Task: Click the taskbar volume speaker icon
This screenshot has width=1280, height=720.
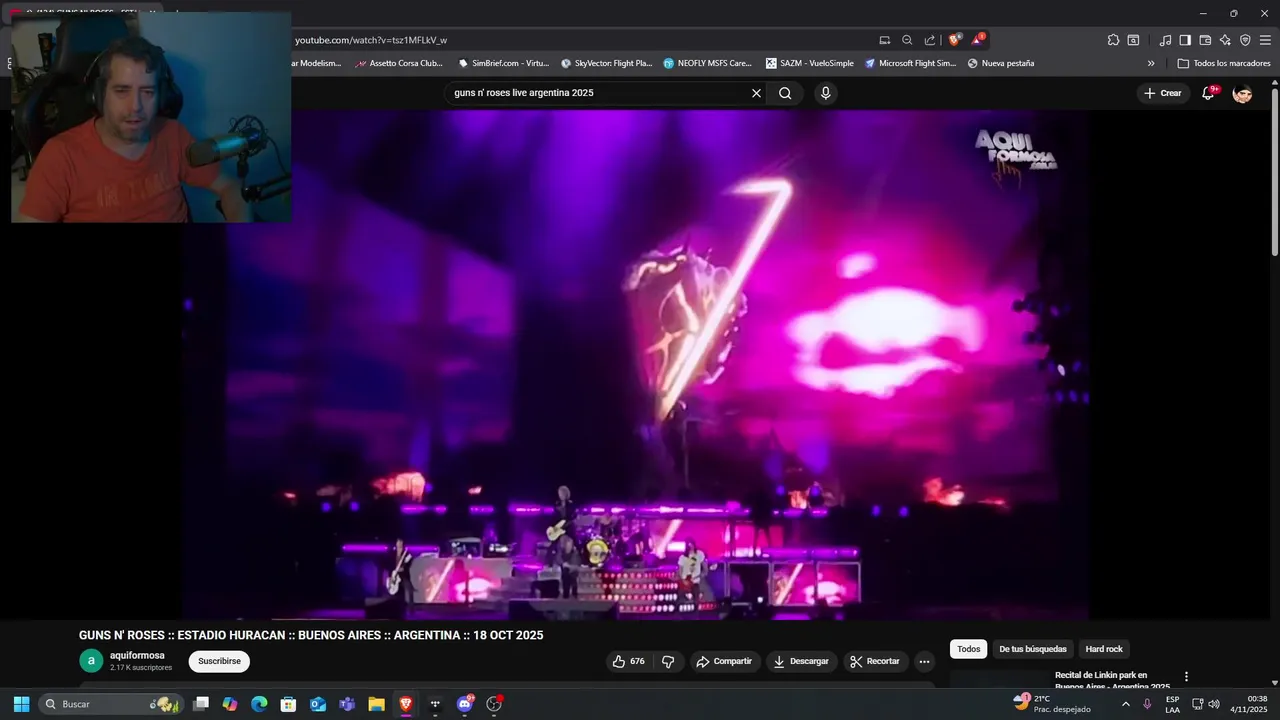Action: click(x=1215, y=704)
